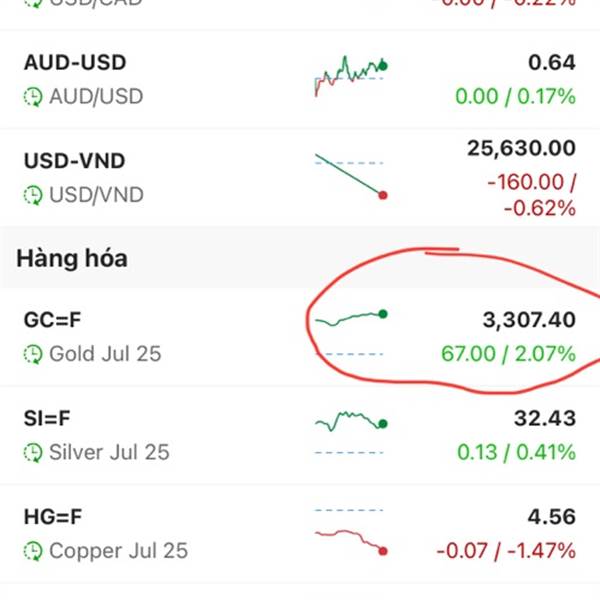Tap the USD-VND price 25,630.00
The width and height of the screenshot is (600, 600).
(522, 148)
